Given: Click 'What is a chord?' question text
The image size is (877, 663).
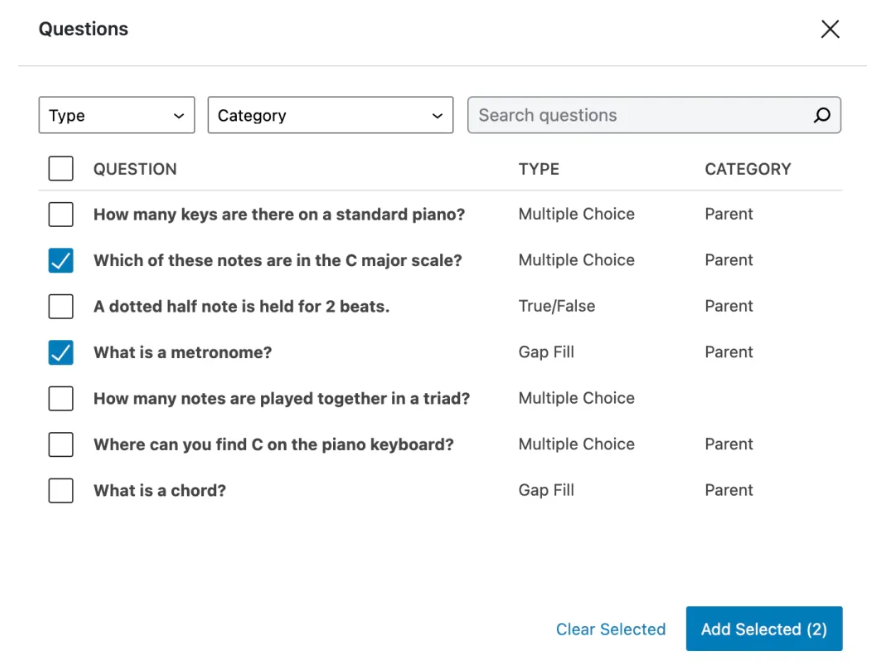Looking at the screenshot, I should click(x=159, y=490).
